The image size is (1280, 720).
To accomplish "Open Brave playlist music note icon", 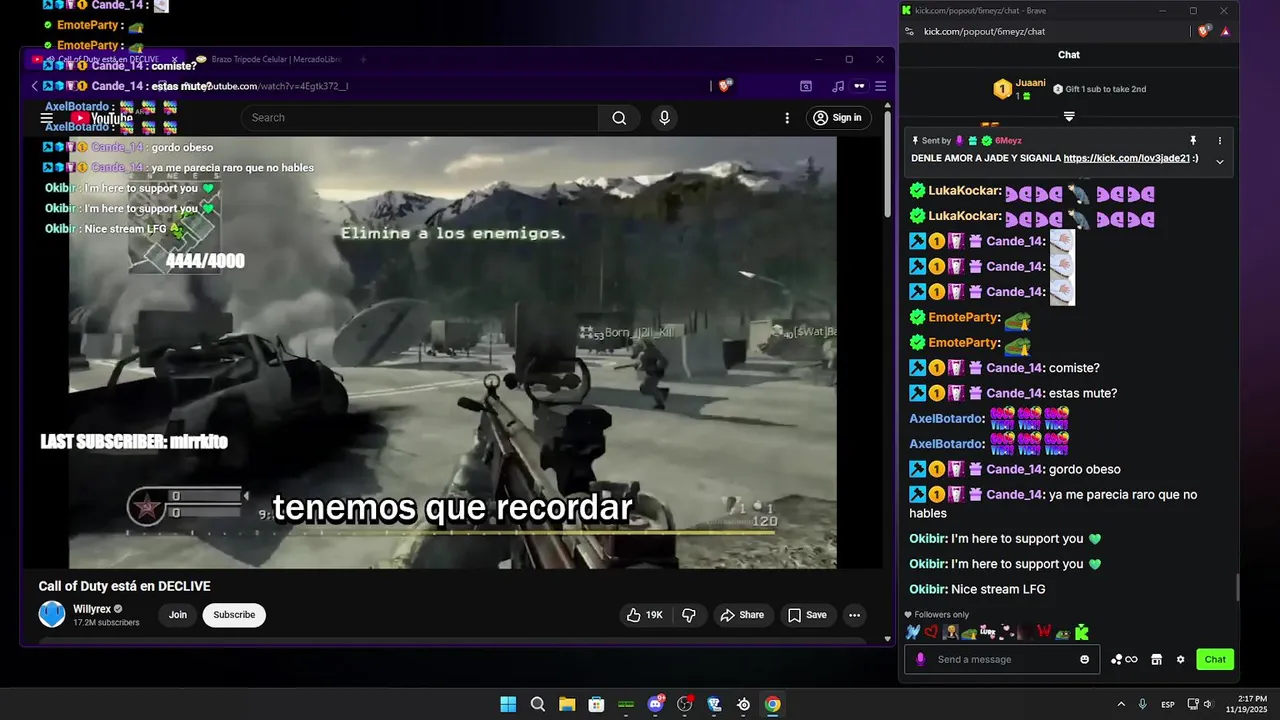I will point(838,86).
